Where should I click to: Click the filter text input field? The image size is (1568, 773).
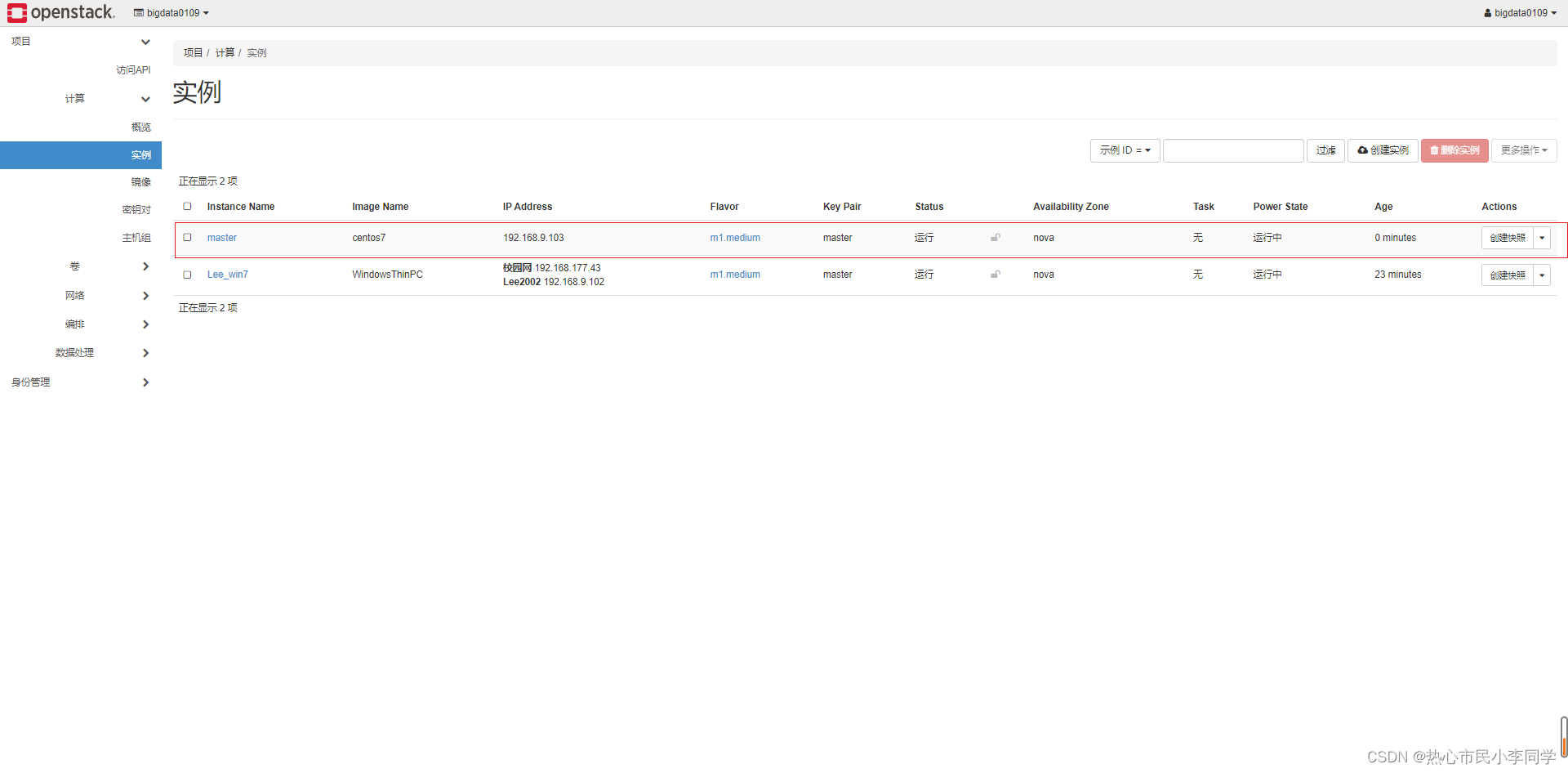pyautogui.click(x=1233, y=150)
